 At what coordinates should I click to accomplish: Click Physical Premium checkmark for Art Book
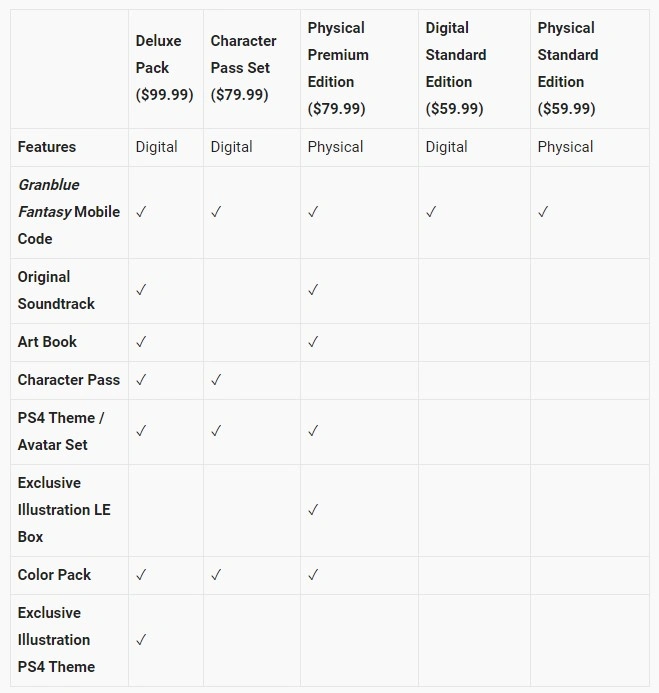tap(313, 342)
